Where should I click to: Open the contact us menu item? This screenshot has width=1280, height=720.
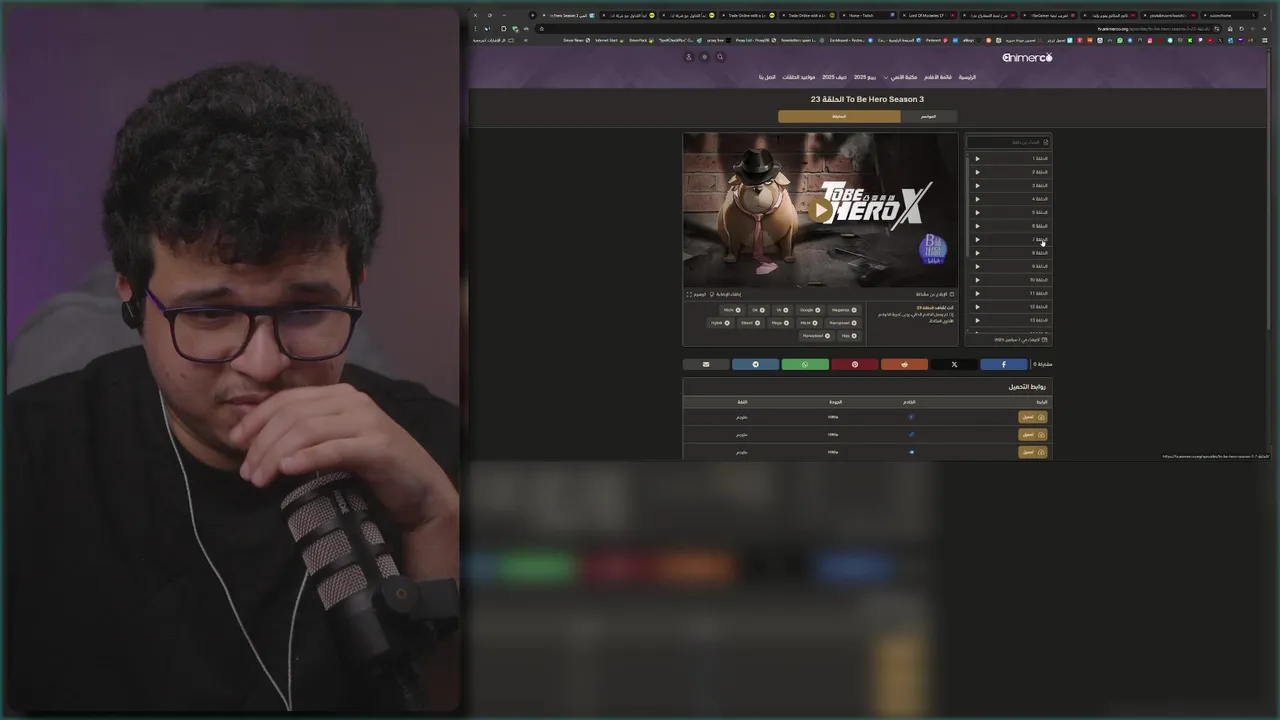pos(767,77)
